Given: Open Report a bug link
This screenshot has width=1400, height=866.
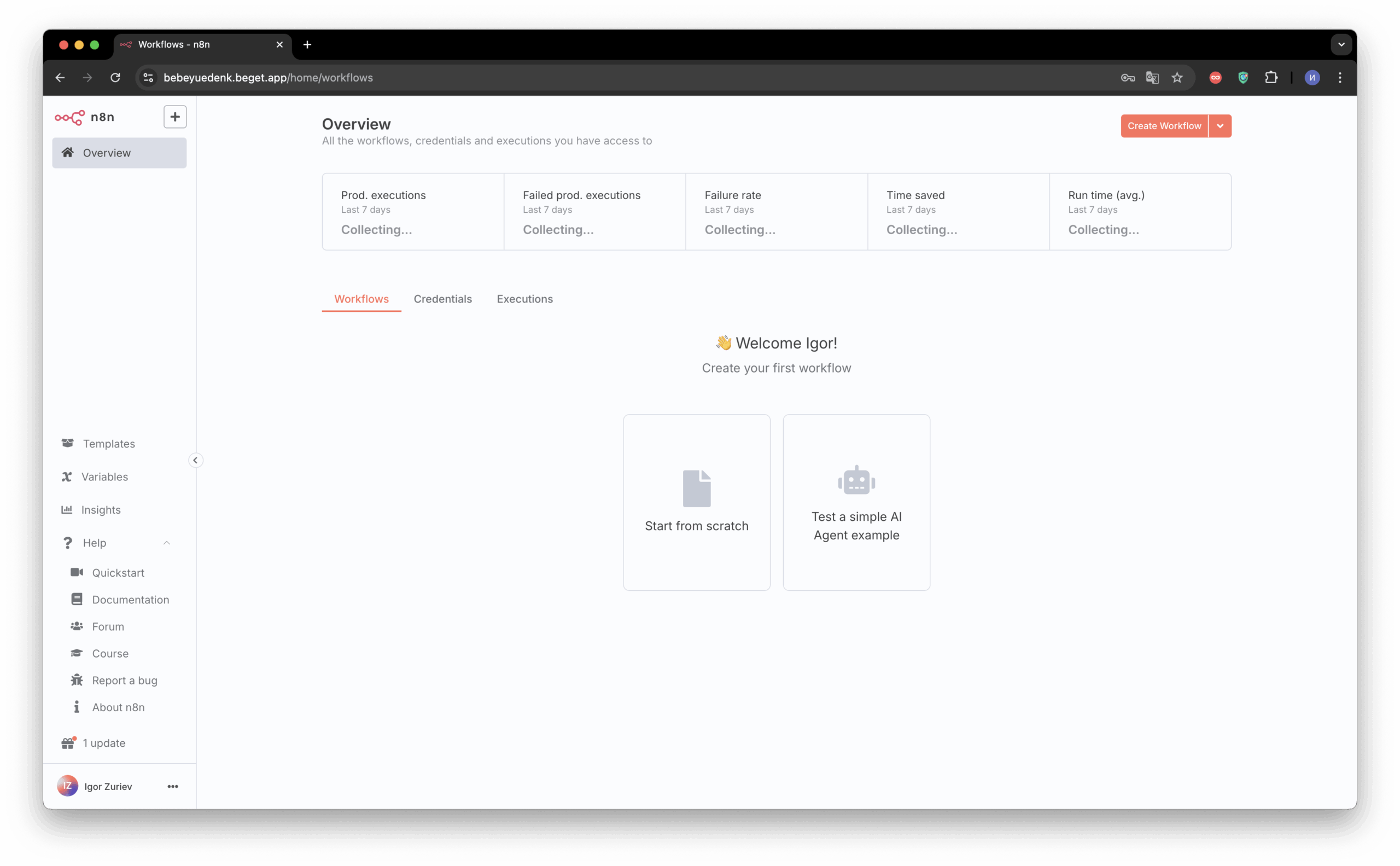Looking at the screenshot, I should point(124,681).
